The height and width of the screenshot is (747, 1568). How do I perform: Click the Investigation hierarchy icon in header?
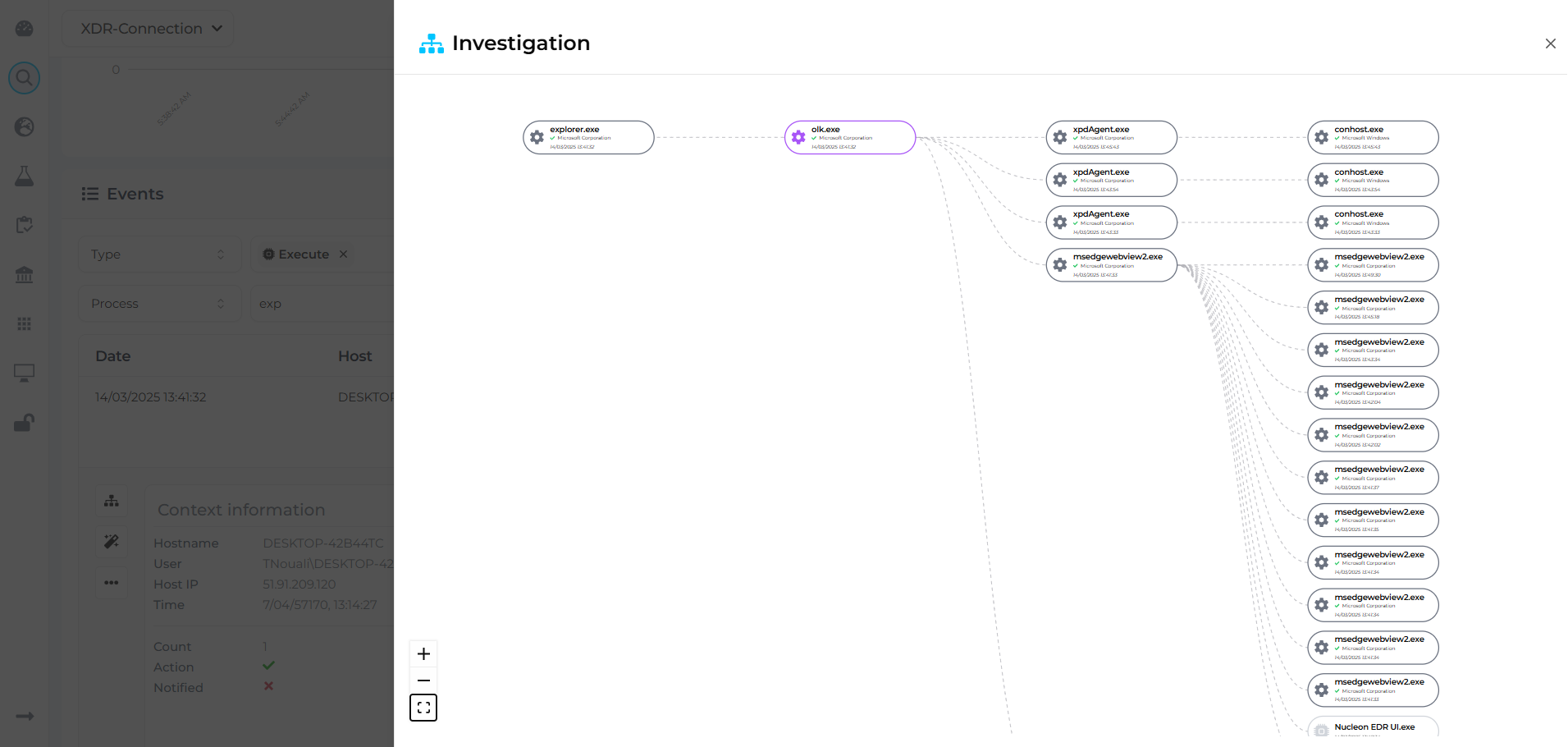[432, 44]
